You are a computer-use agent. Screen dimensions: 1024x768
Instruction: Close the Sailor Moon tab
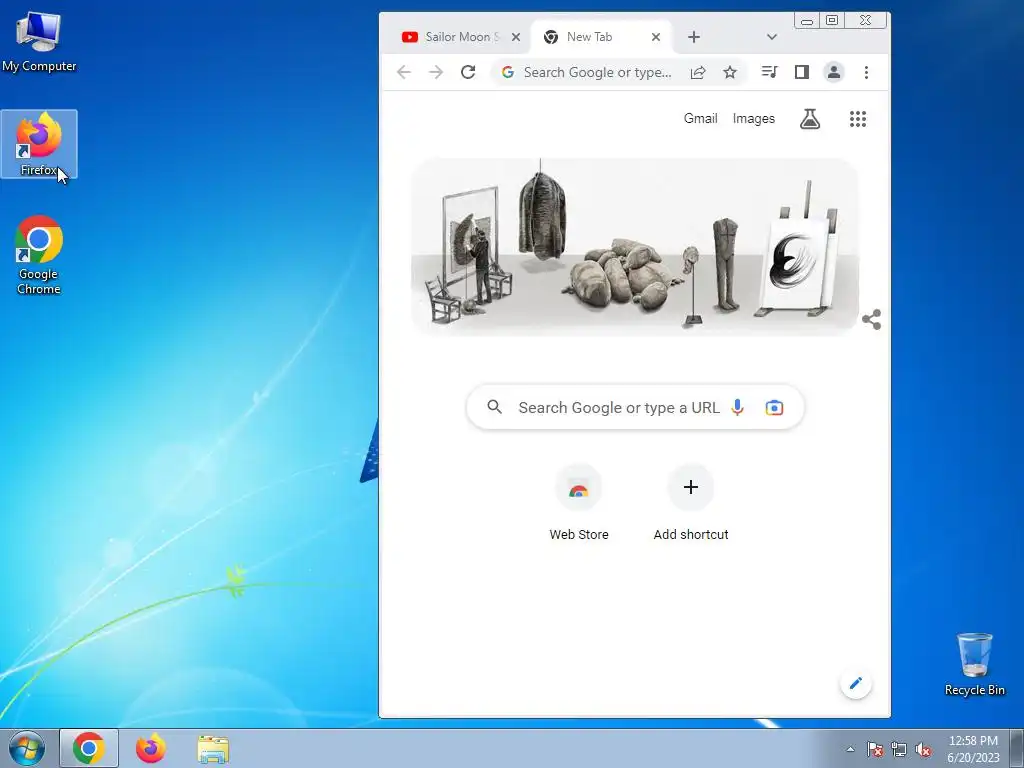[x=516, y=37]
